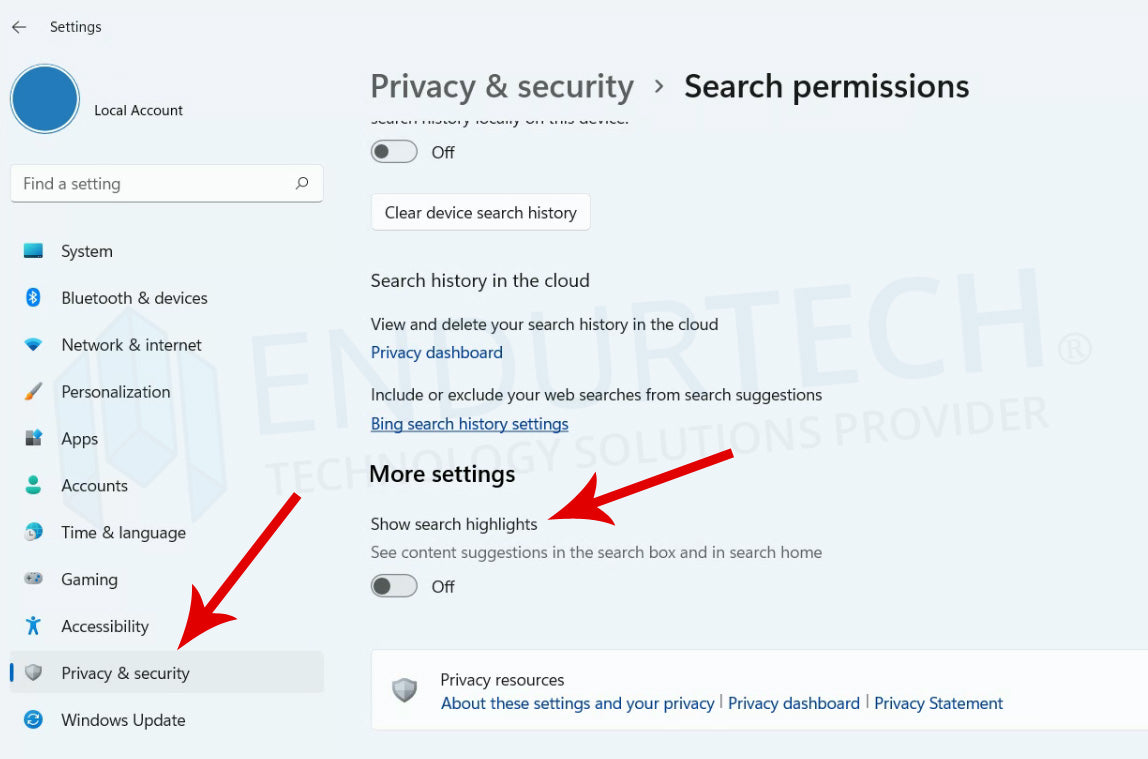Open Time & language globe icon
The width and height of the screenshot is (1148, 759).
34,533
